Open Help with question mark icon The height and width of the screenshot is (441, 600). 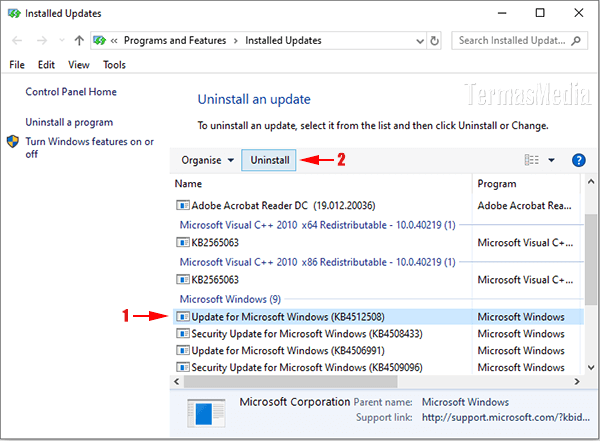coord(579,160)
